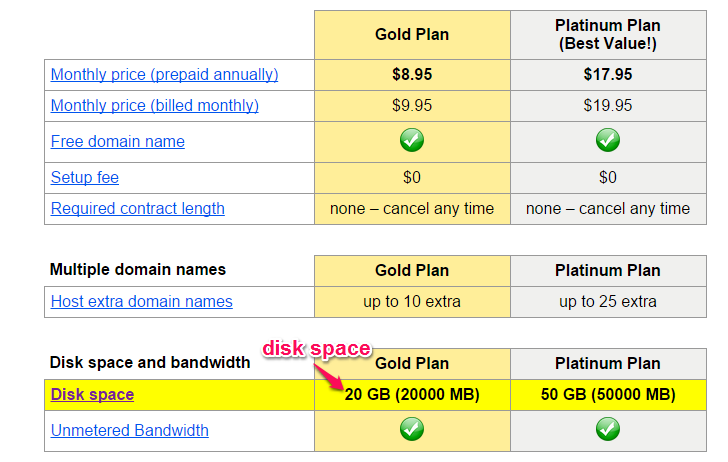Click the pink disk space annotation text
The image size is (728, 462).
click(317, 348)
